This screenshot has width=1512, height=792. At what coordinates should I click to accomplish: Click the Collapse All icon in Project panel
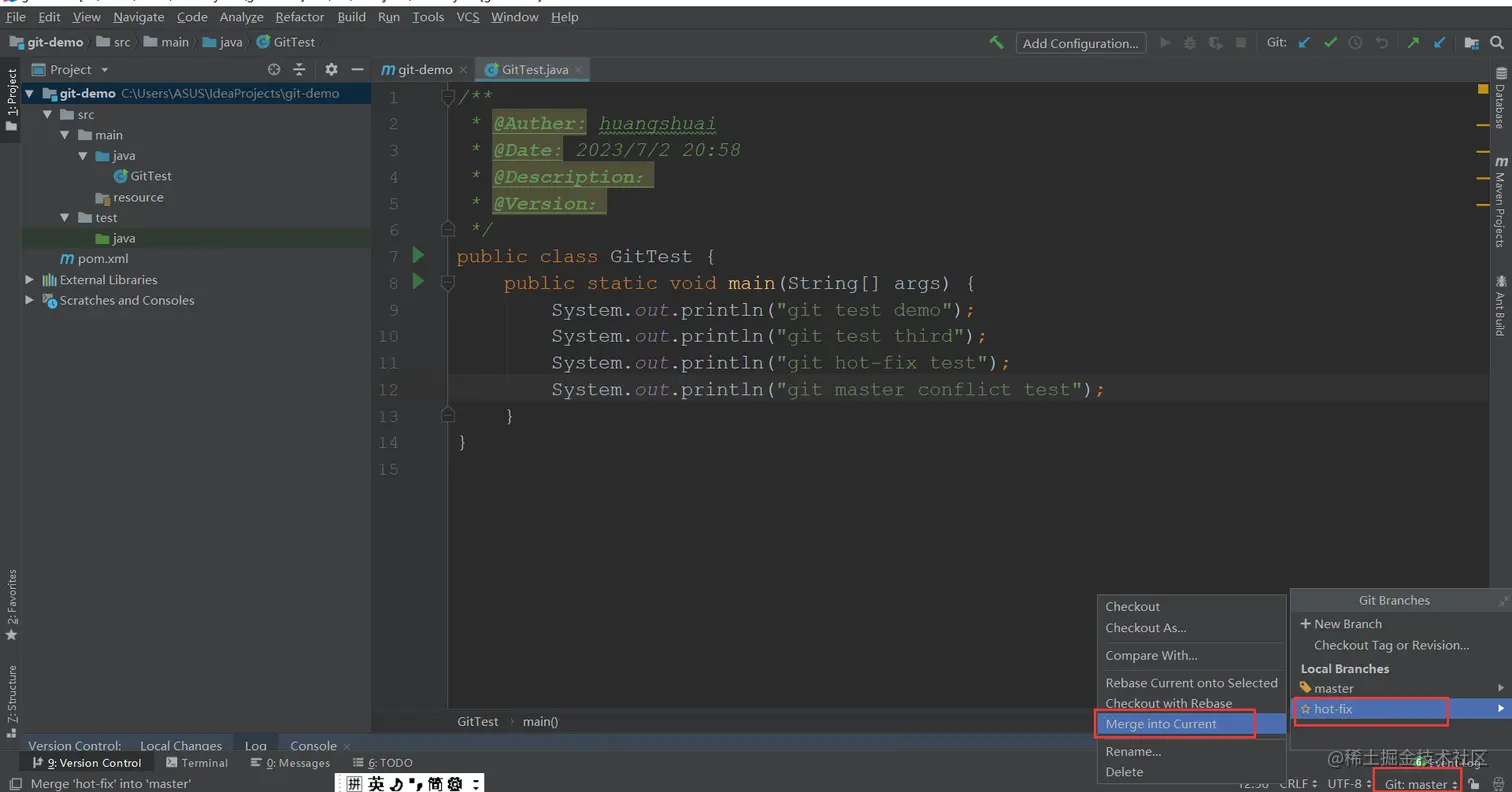[x=299, y=70]
